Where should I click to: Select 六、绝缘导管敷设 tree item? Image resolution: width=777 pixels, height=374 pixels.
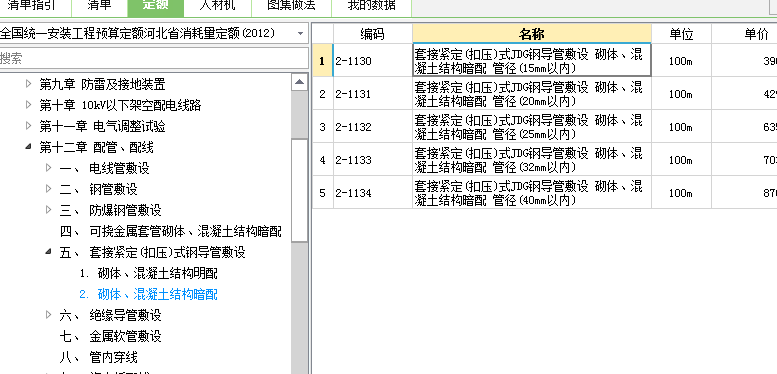[110, 315]
